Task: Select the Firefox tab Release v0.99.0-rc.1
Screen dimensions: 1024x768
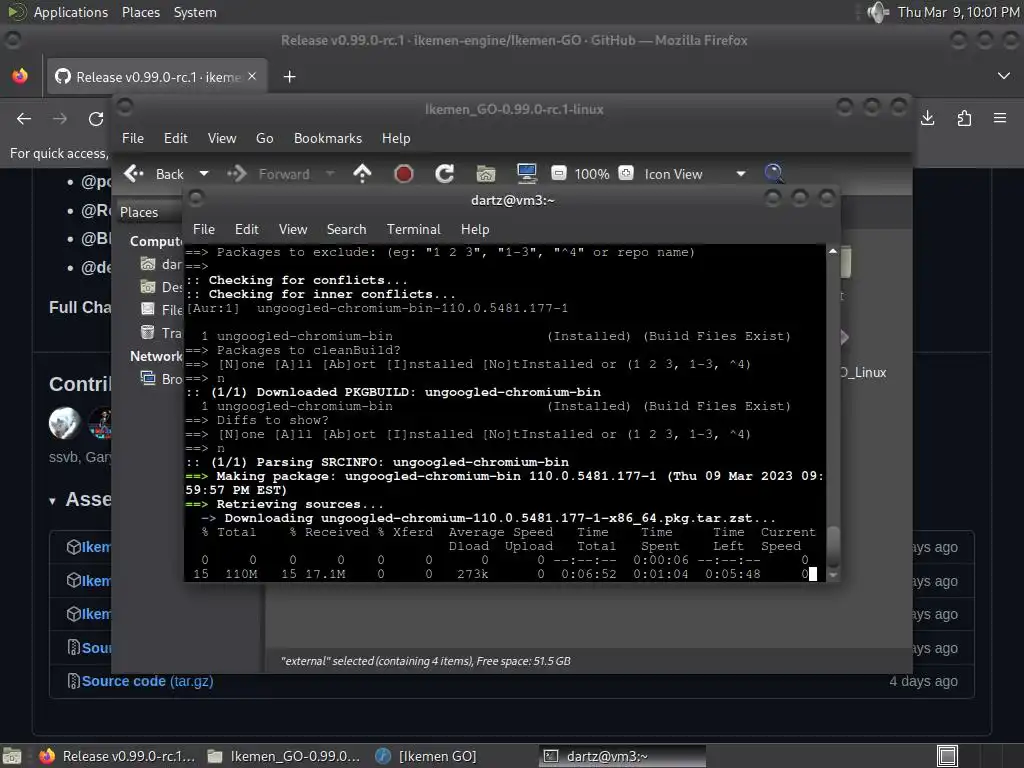Action: tap(157, 77)
